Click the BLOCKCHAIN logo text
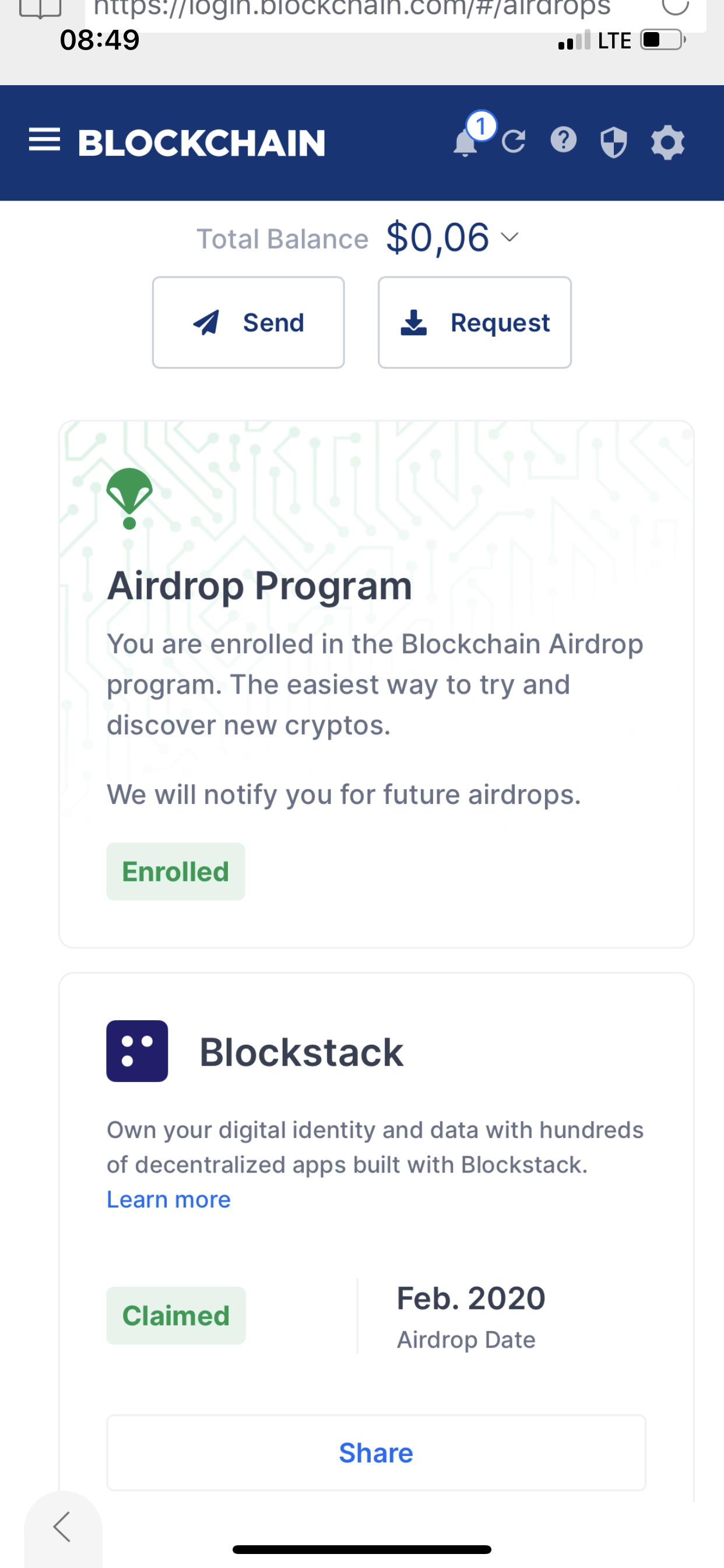This screenshot has height=1568, width=724. click(201, 143)
